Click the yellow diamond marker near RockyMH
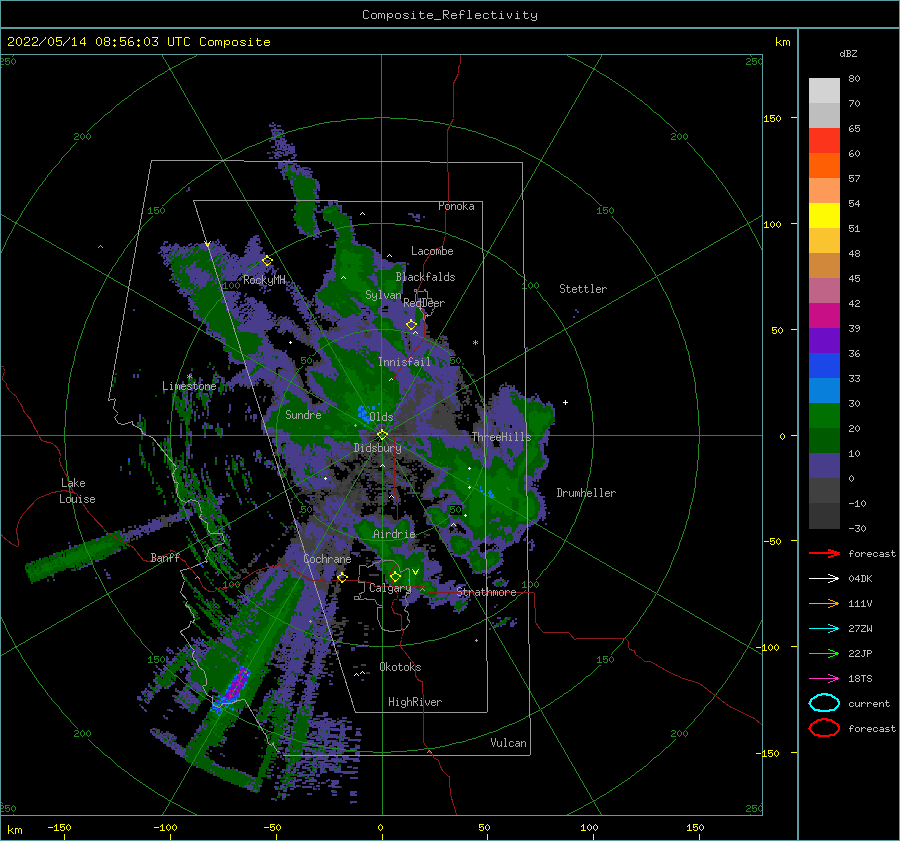 [x=267, y=261]
